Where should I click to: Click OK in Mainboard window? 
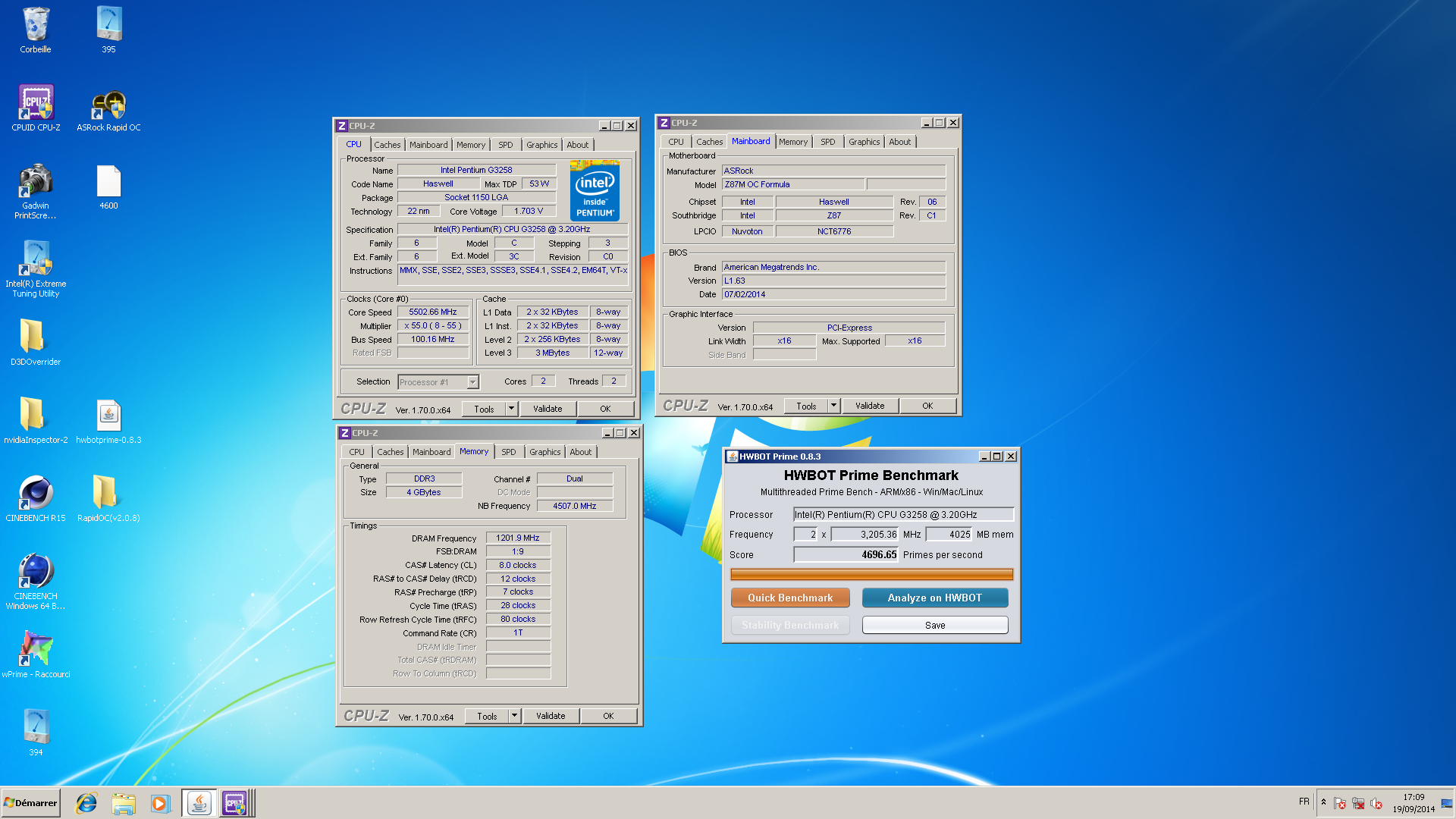(927, 406)
